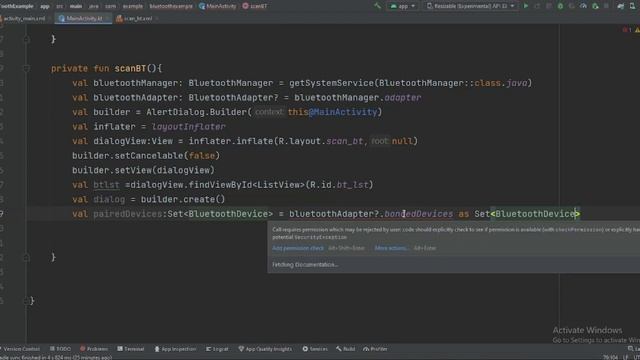Click the btlst variable name in code
640x360 pixels.
[106, 185]
